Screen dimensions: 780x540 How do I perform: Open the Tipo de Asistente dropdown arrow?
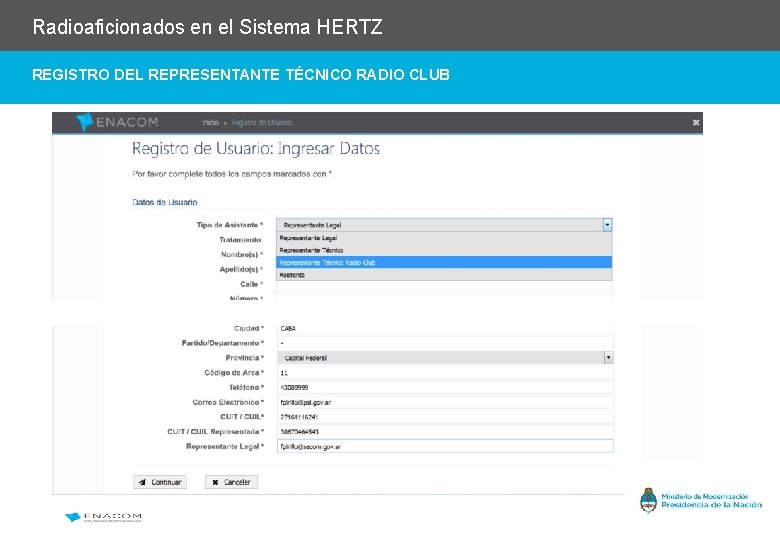pos(607,225)
